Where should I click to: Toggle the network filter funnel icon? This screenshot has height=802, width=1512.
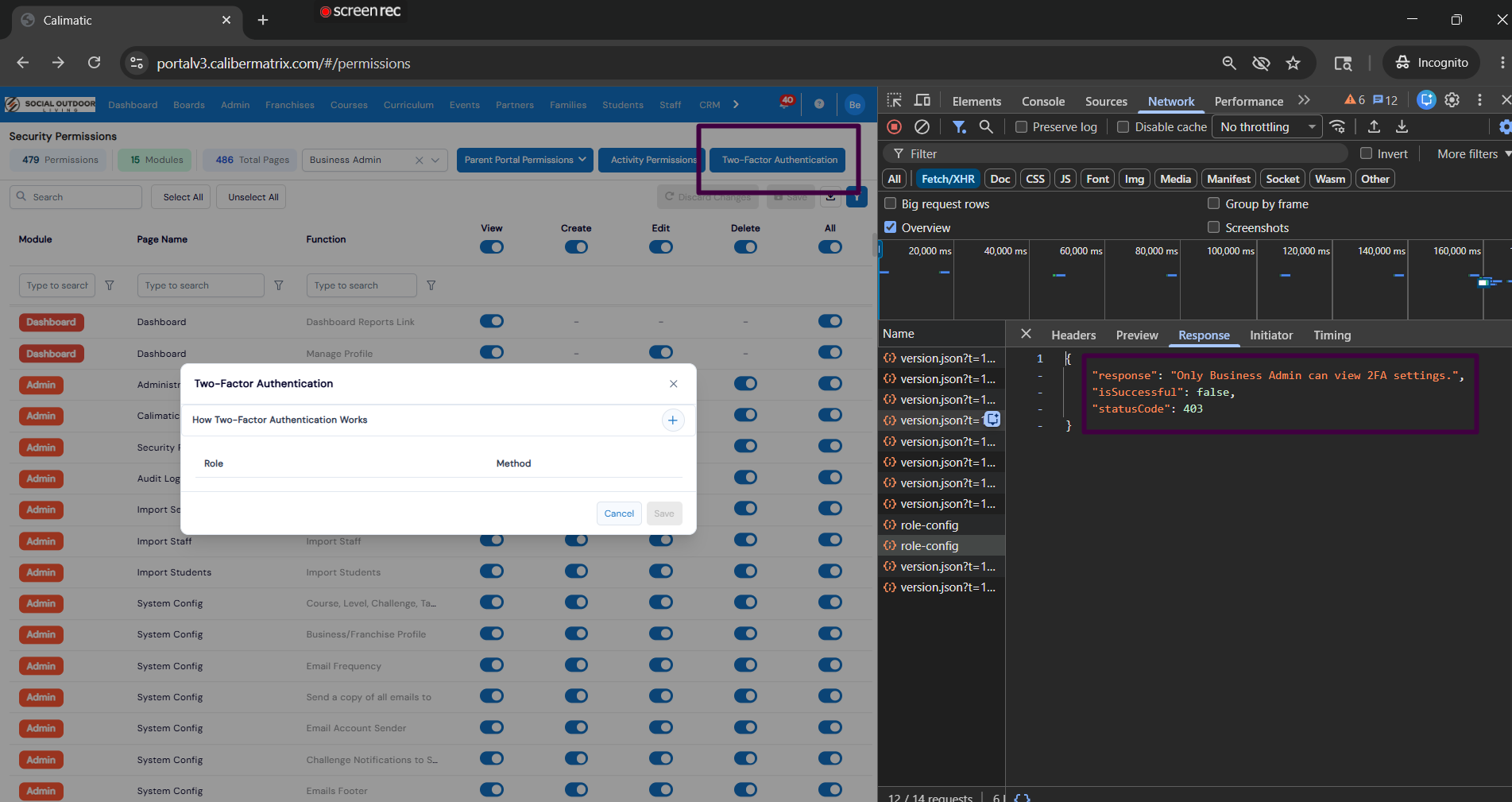click(x=959, y=126)
